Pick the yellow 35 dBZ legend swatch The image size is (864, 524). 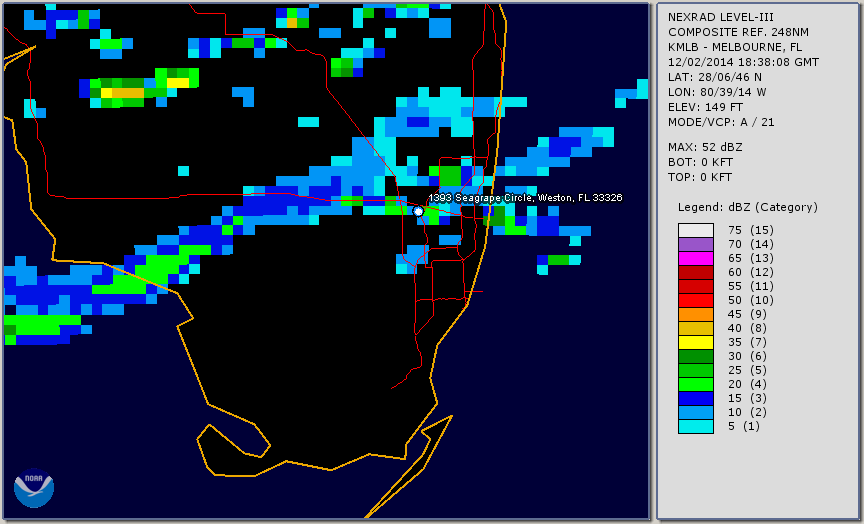tap(696, 343)
